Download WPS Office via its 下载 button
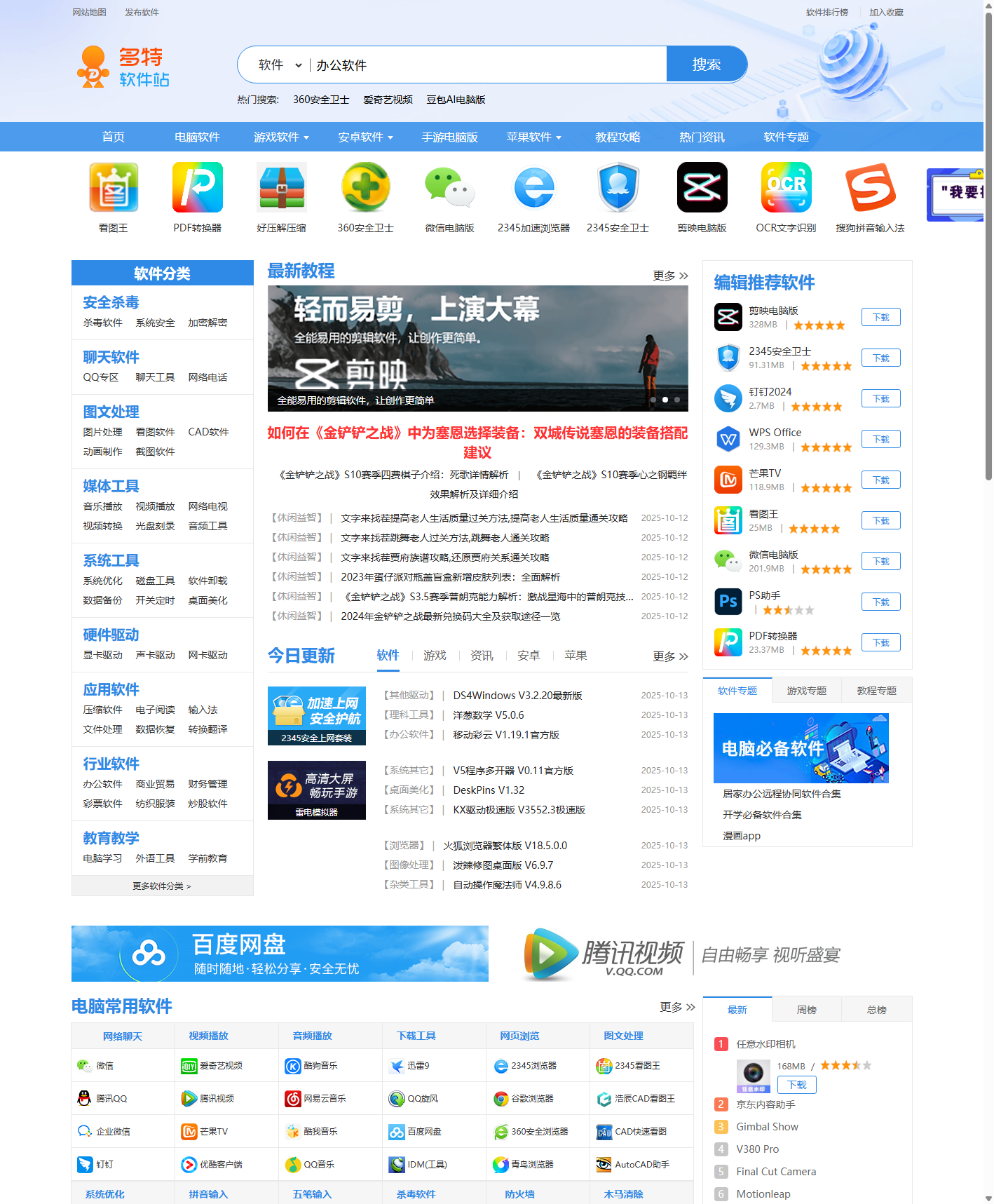This screenshot has width=994, height=1204. (881, 439)
